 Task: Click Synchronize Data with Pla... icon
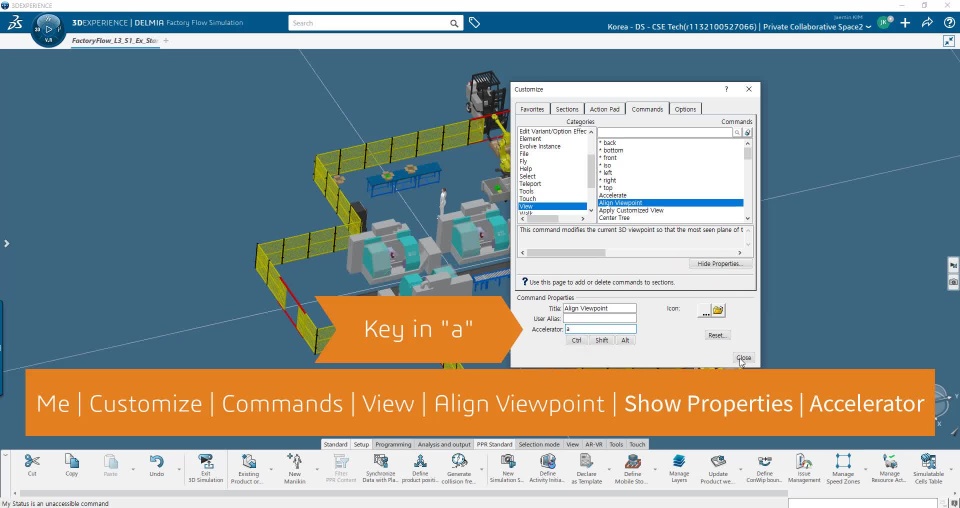(x=380, y=461)
